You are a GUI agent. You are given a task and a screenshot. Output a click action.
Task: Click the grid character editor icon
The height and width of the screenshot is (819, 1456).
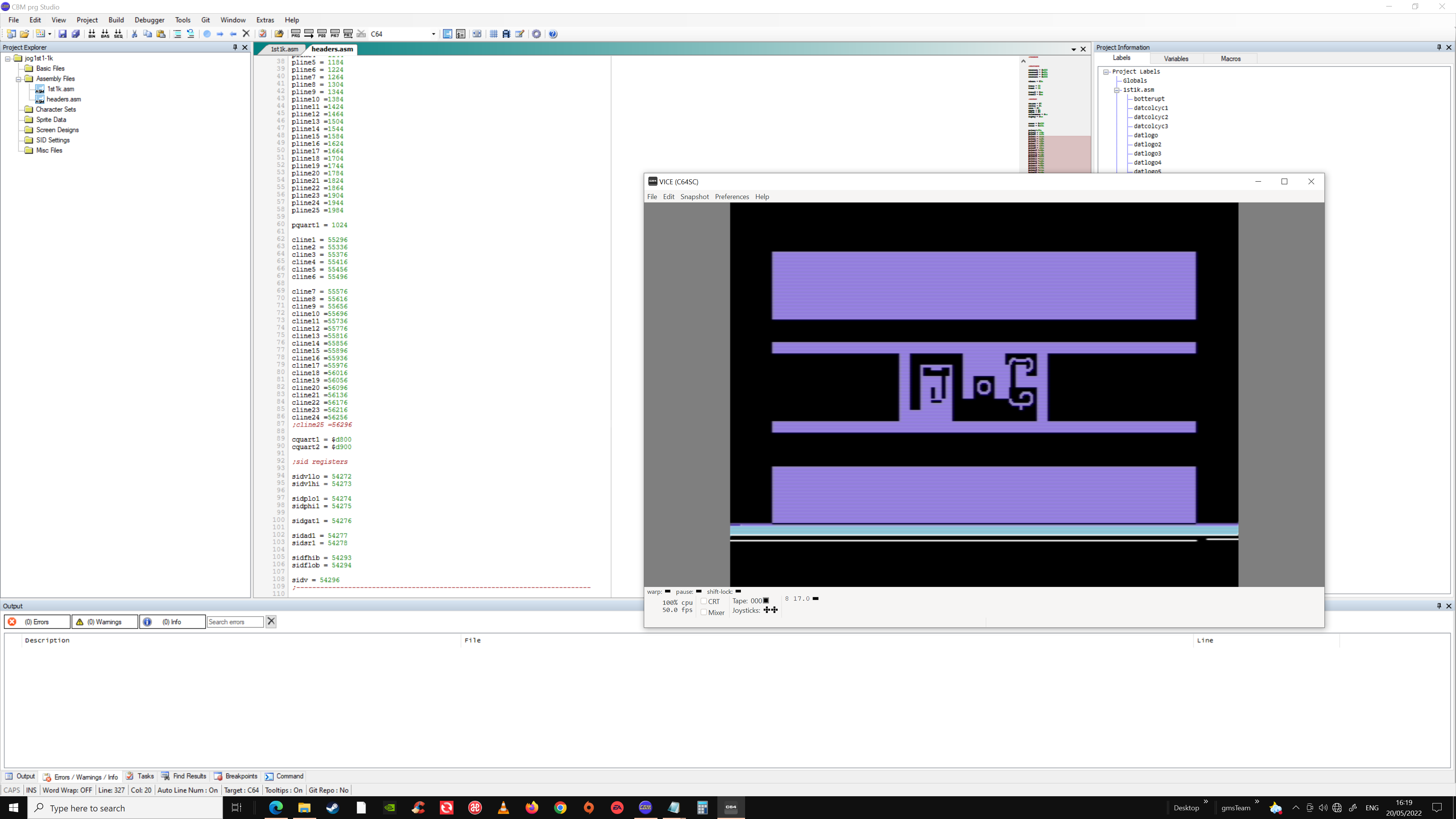(493, 34)
